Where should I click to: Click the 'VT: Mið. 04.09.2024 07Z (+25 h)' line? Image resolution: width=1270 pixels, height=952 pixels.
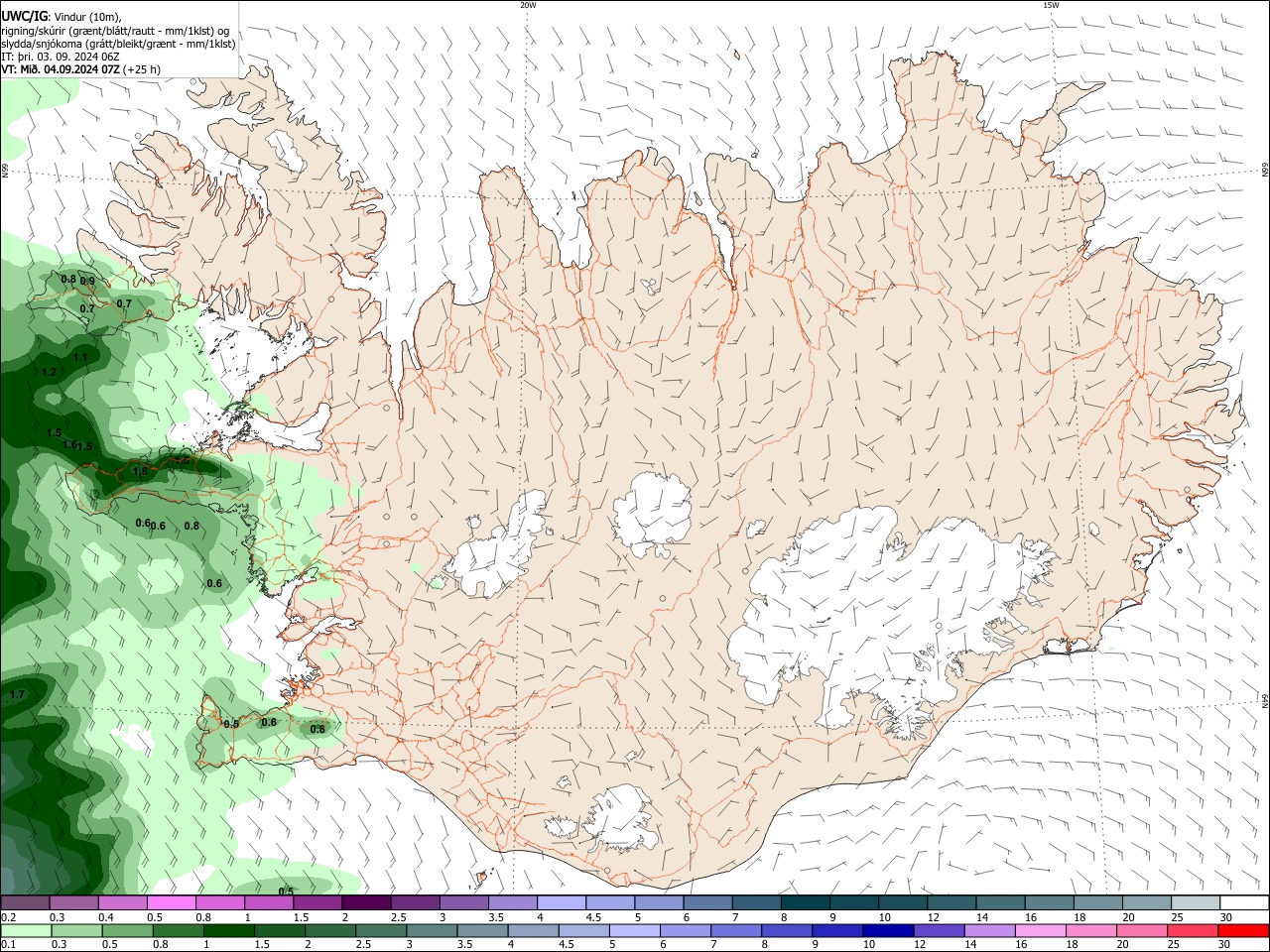(x=80, y=69)
